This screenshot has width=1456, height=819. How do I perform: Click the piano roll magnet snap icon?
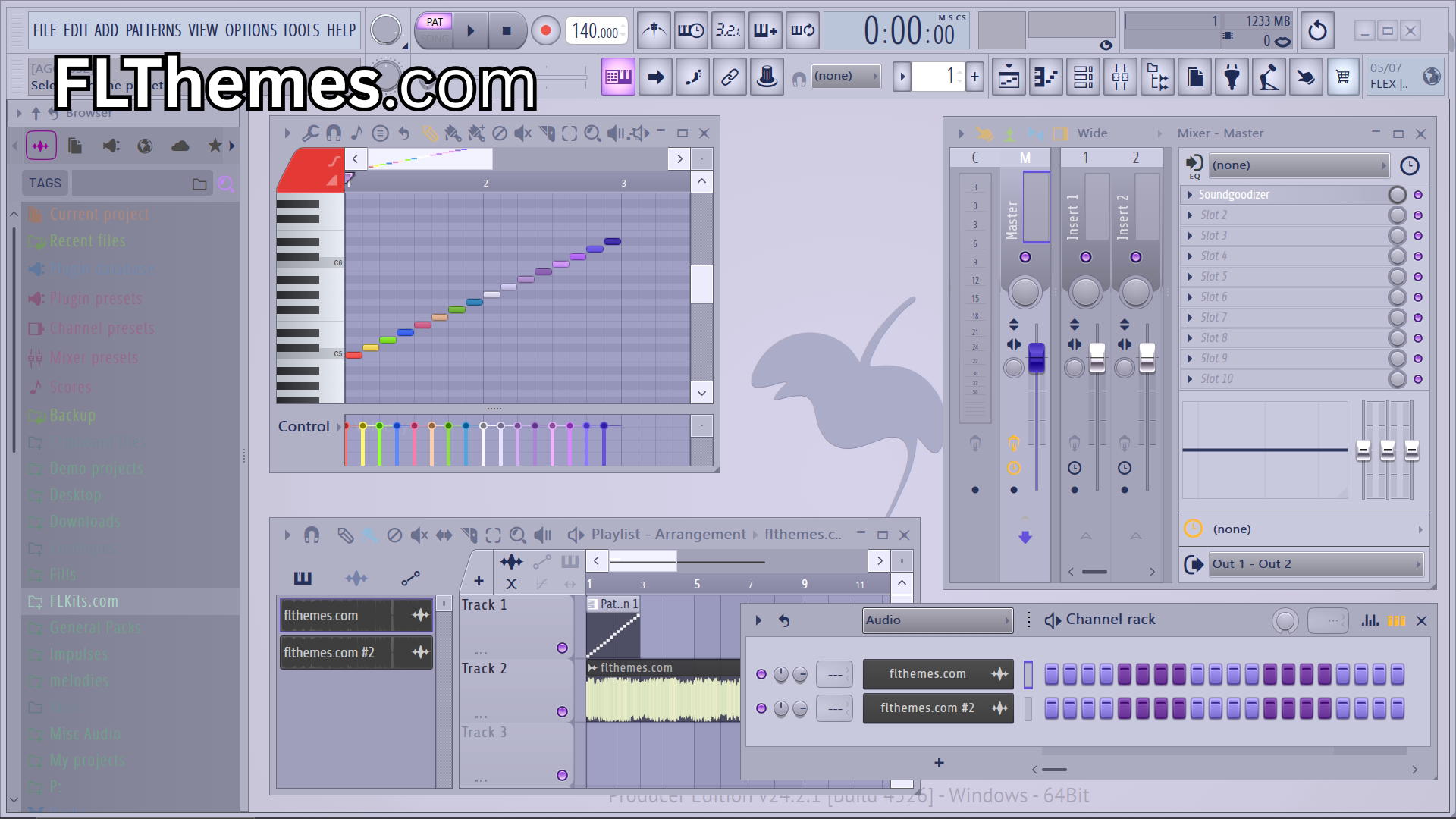(334, 133)
